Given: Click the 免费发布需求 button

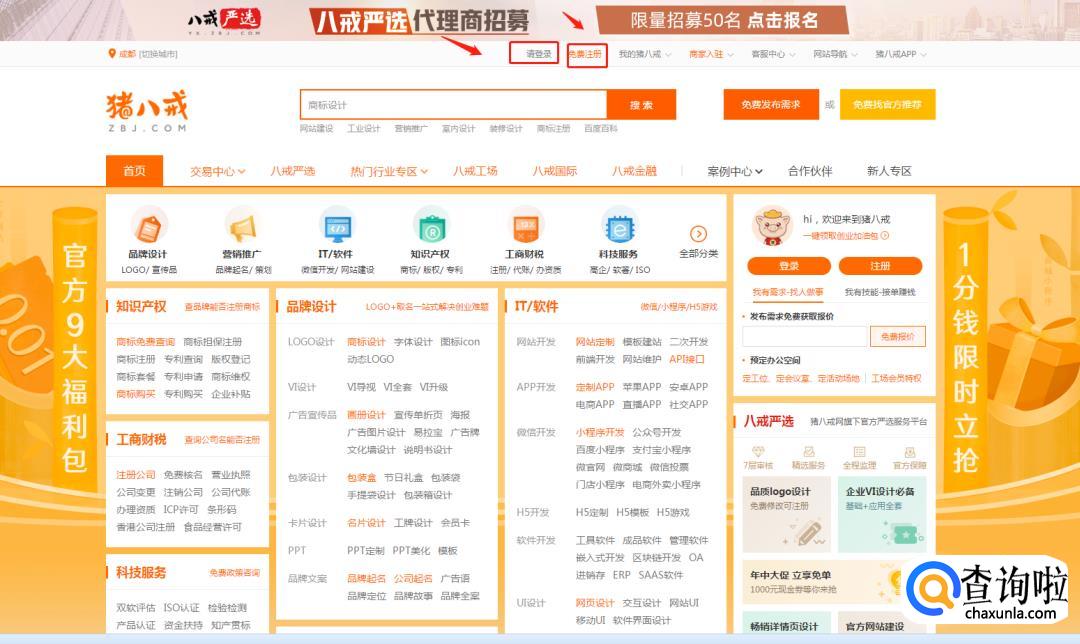Looking at the screenshot, I should click(771, 105).
